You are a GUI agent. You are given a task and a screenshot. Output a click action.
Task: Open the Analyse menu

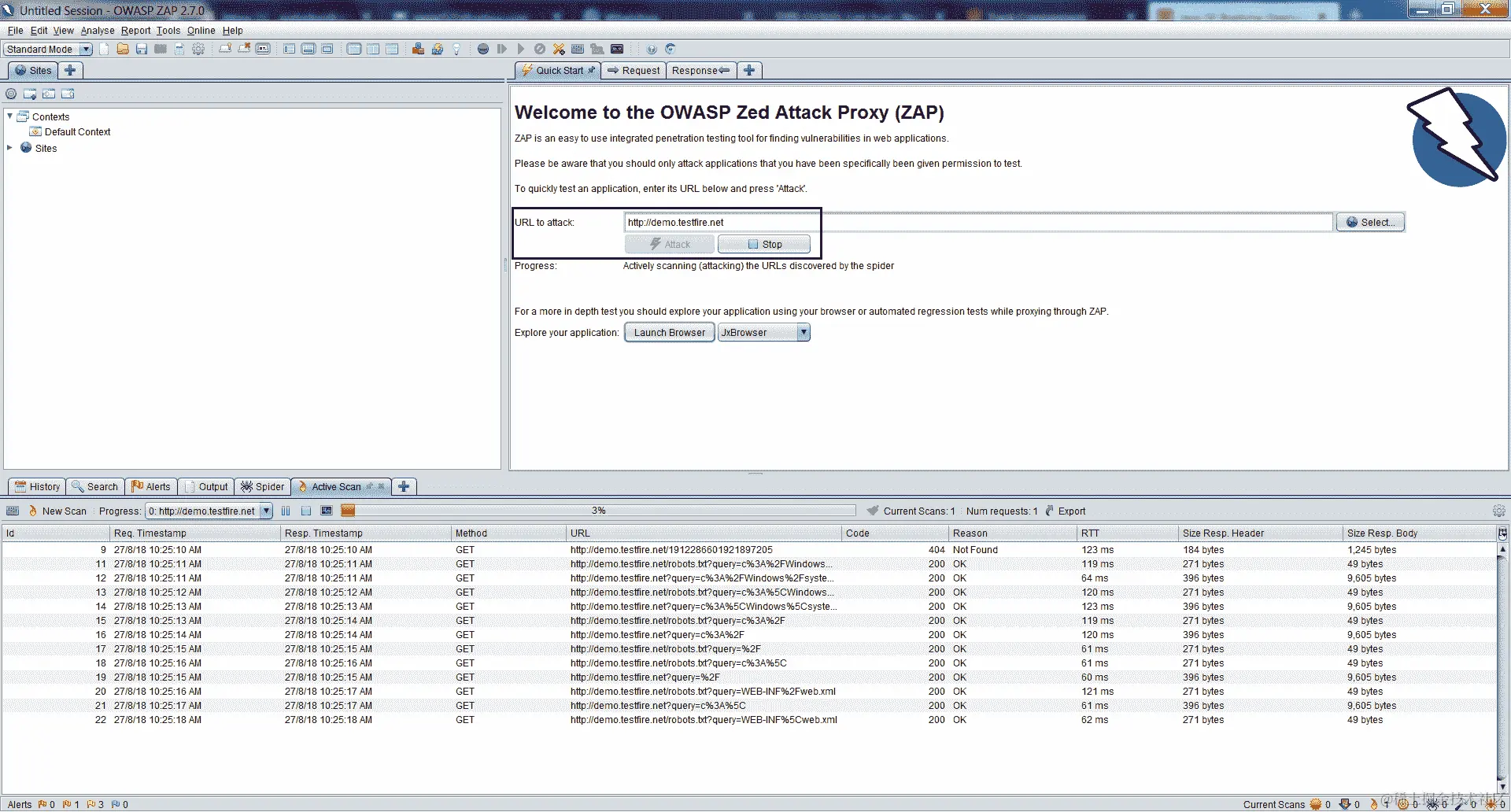click(98, 31)
